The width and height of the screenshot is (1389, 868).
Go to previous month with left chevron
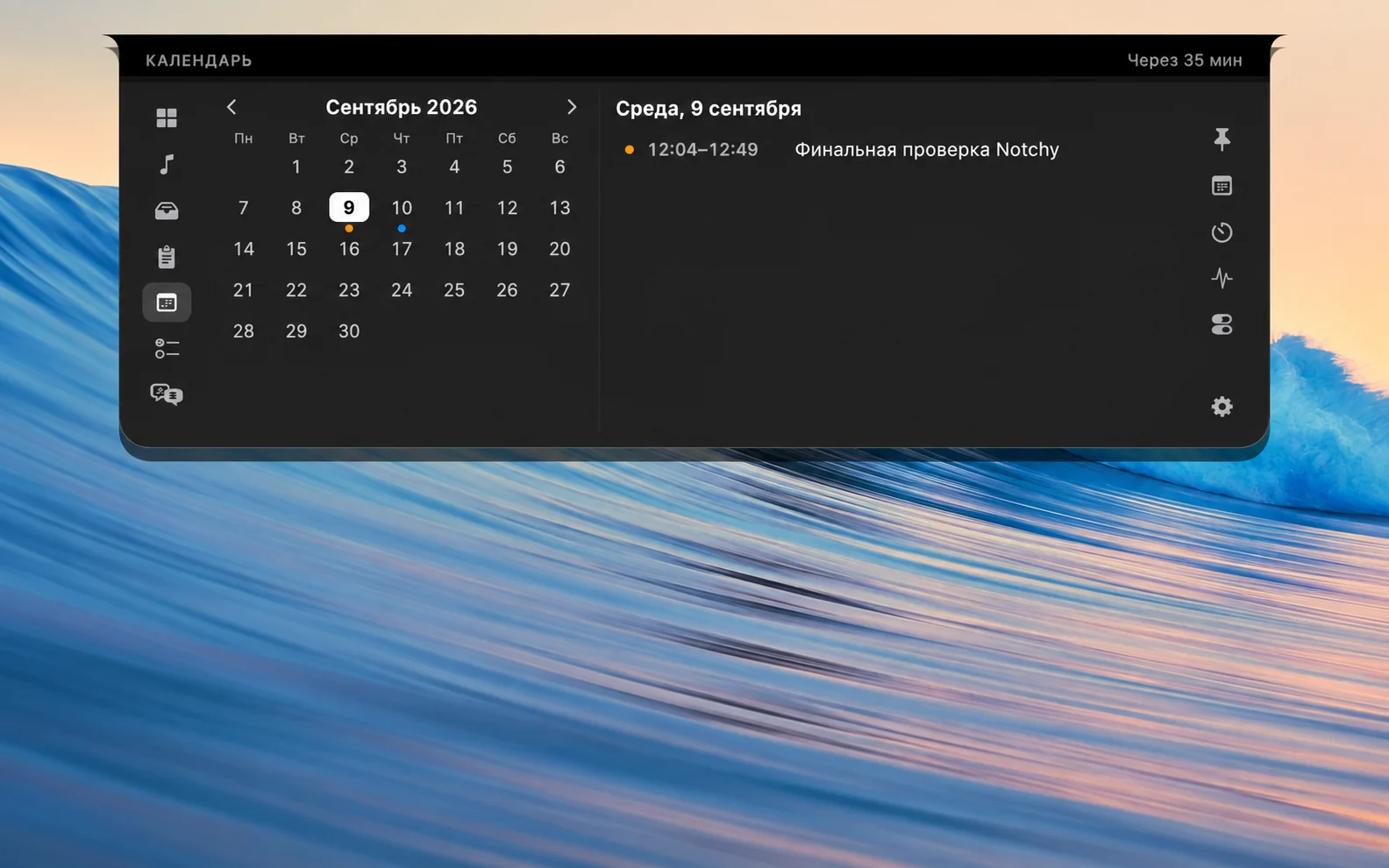tap(231, 107)
